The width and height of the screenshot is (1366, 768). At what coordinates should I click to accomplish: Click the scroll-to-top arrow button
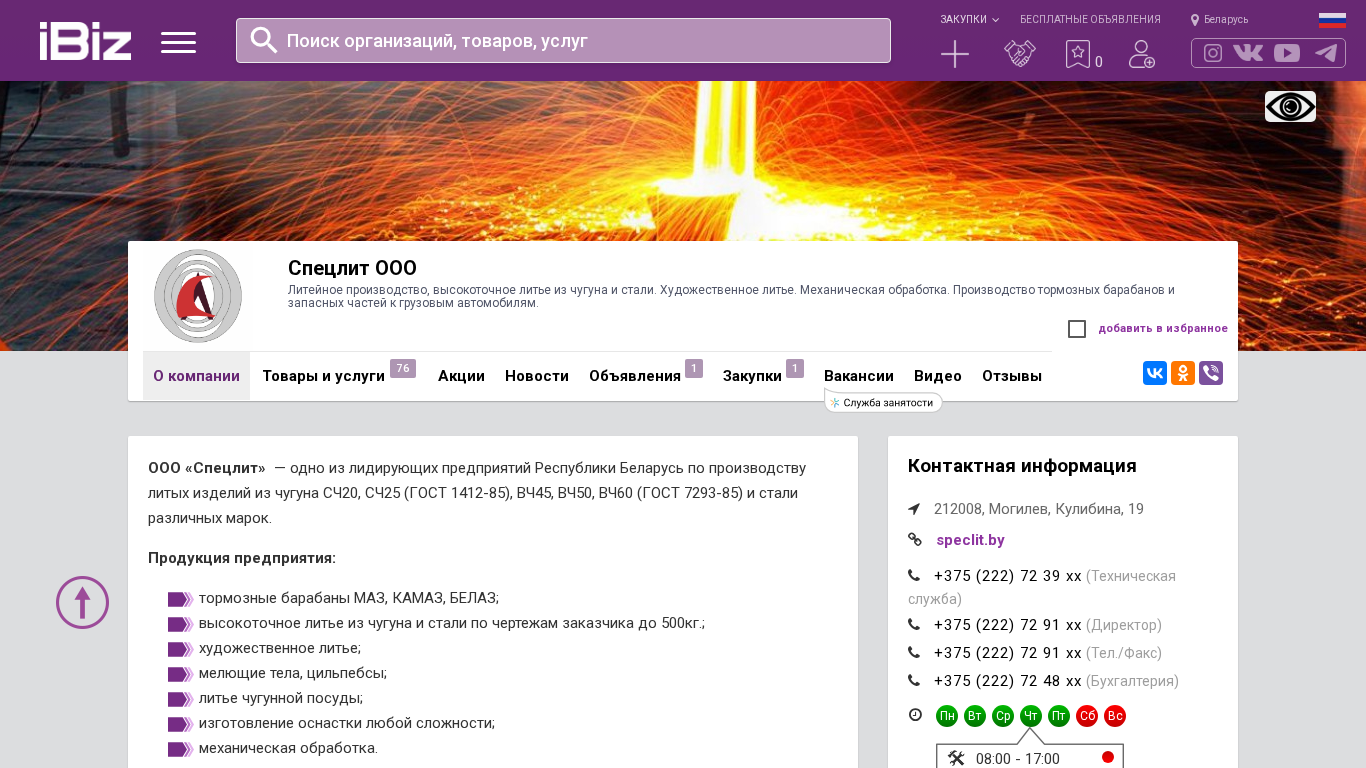pos(82,602)
